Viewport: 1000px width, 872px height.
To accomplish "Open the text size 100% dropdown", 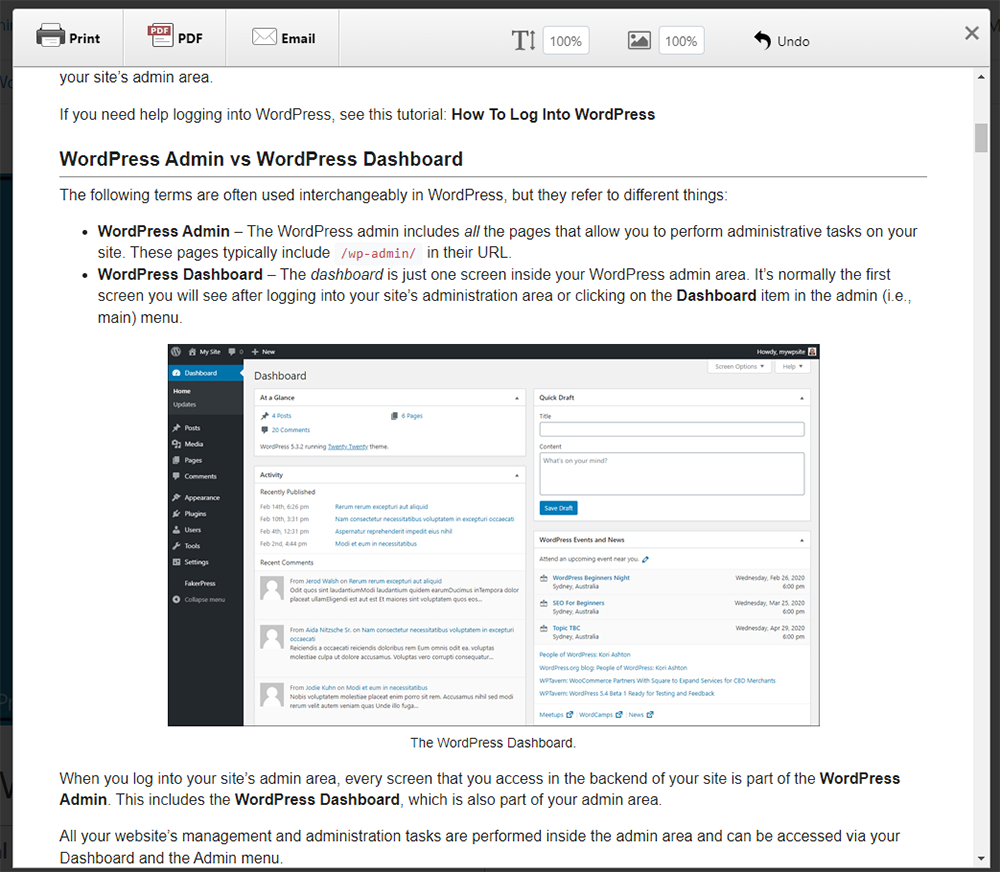I will [566, 41].
